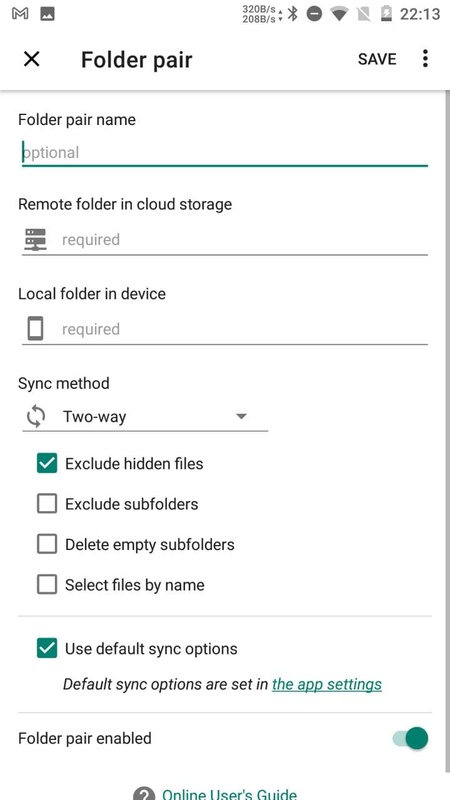Image resolution: width=450 pixels, height=800 pixels.
Task: Tap the remote server storage icon
Action: pos(35,239)
